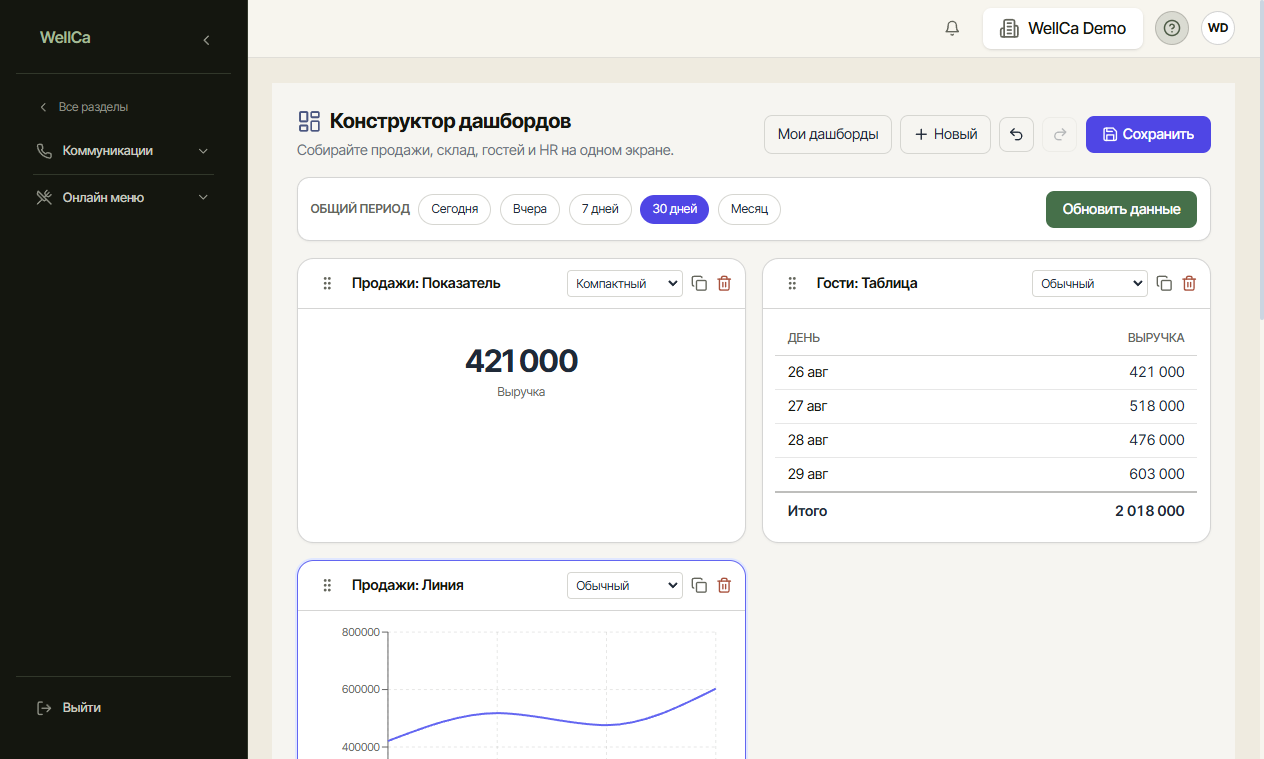Click the 26 авг table row
Viewport: 1264px width, 759px height.
point(986,372)
